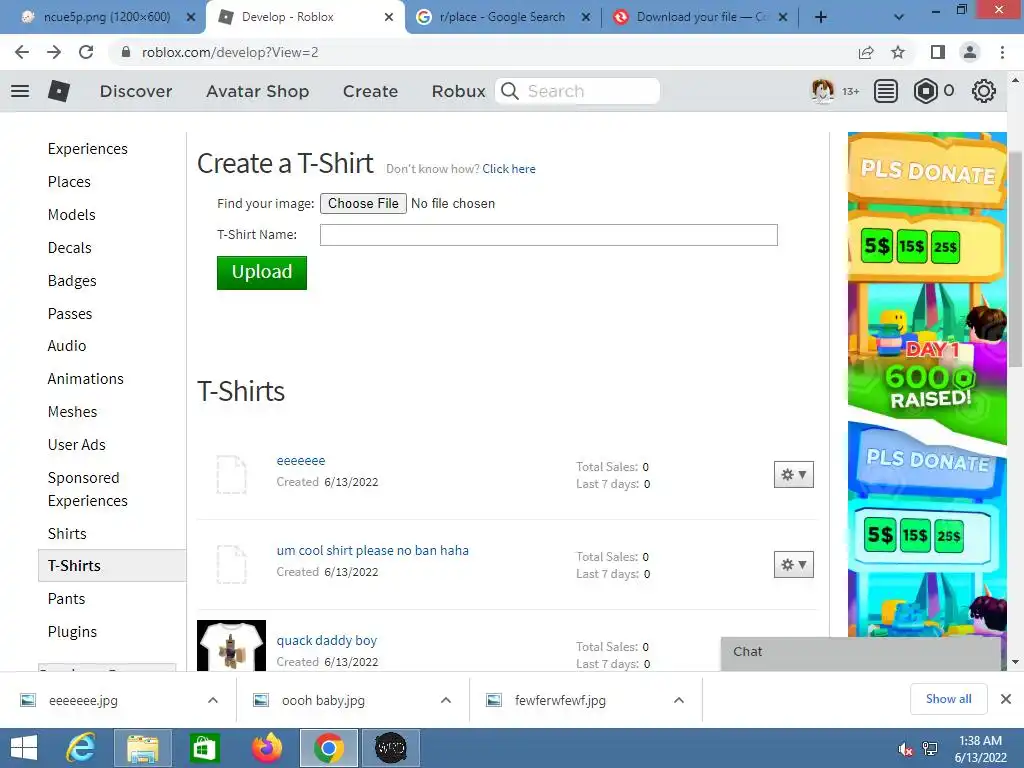Switch to the r/place Google Search tab
The image size is (1024, 768).
coord(502,17)
